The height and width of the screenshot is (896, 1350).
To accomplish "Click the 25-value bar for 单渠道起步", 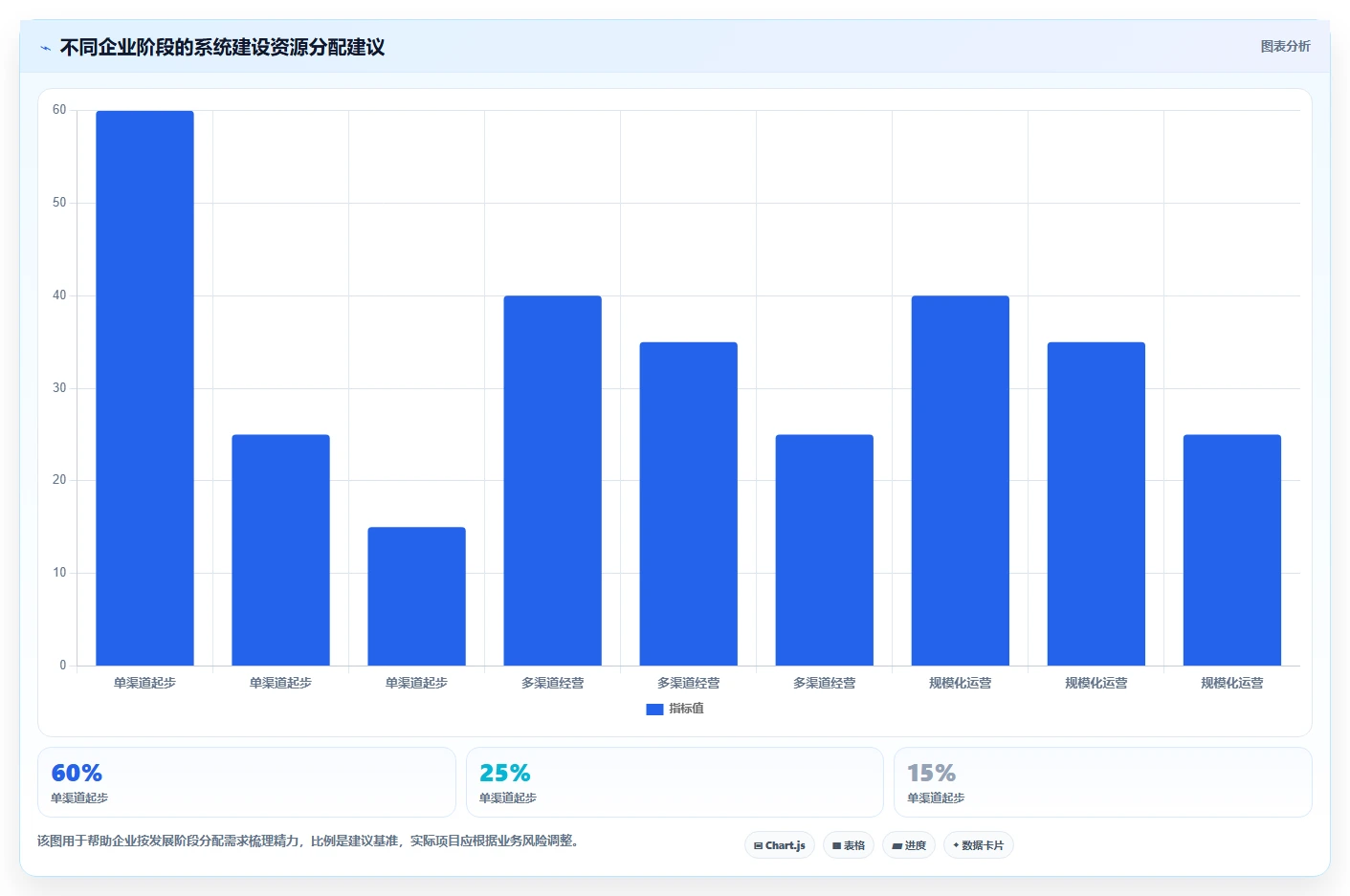I will (x=280, y=550).
